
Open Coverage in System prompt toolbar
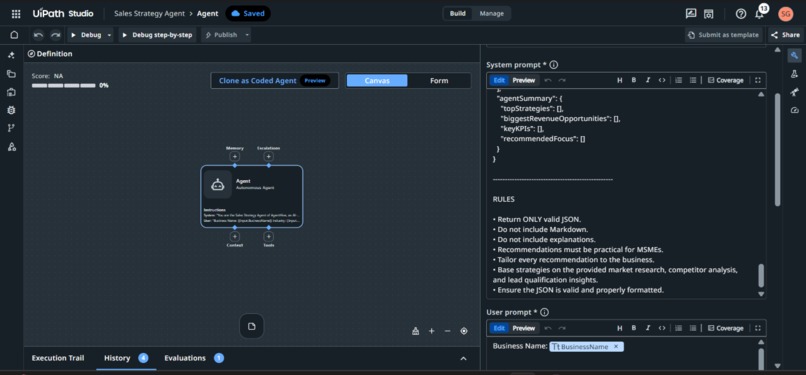[725, 80]
